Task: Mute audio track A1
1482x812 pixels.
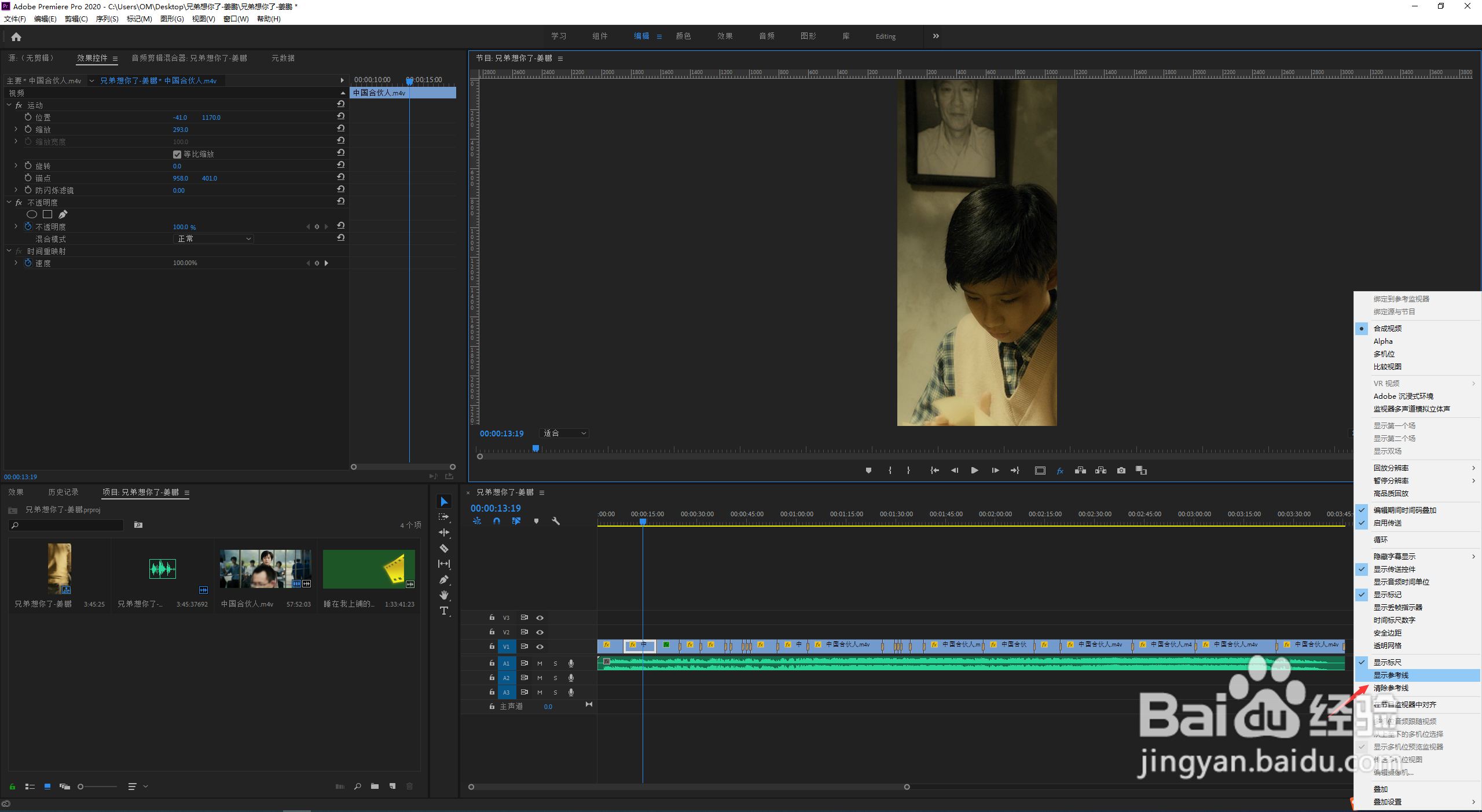Action: tap(540, 663)
